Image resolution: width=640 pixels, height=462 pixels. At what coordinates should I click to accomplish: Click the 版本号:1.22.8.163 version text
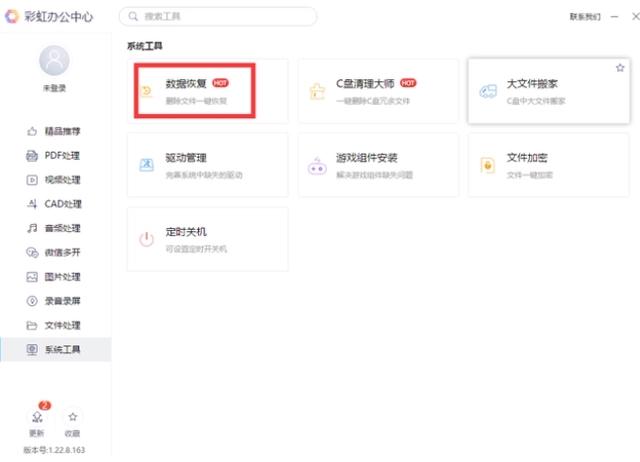[x=54, y=450]
